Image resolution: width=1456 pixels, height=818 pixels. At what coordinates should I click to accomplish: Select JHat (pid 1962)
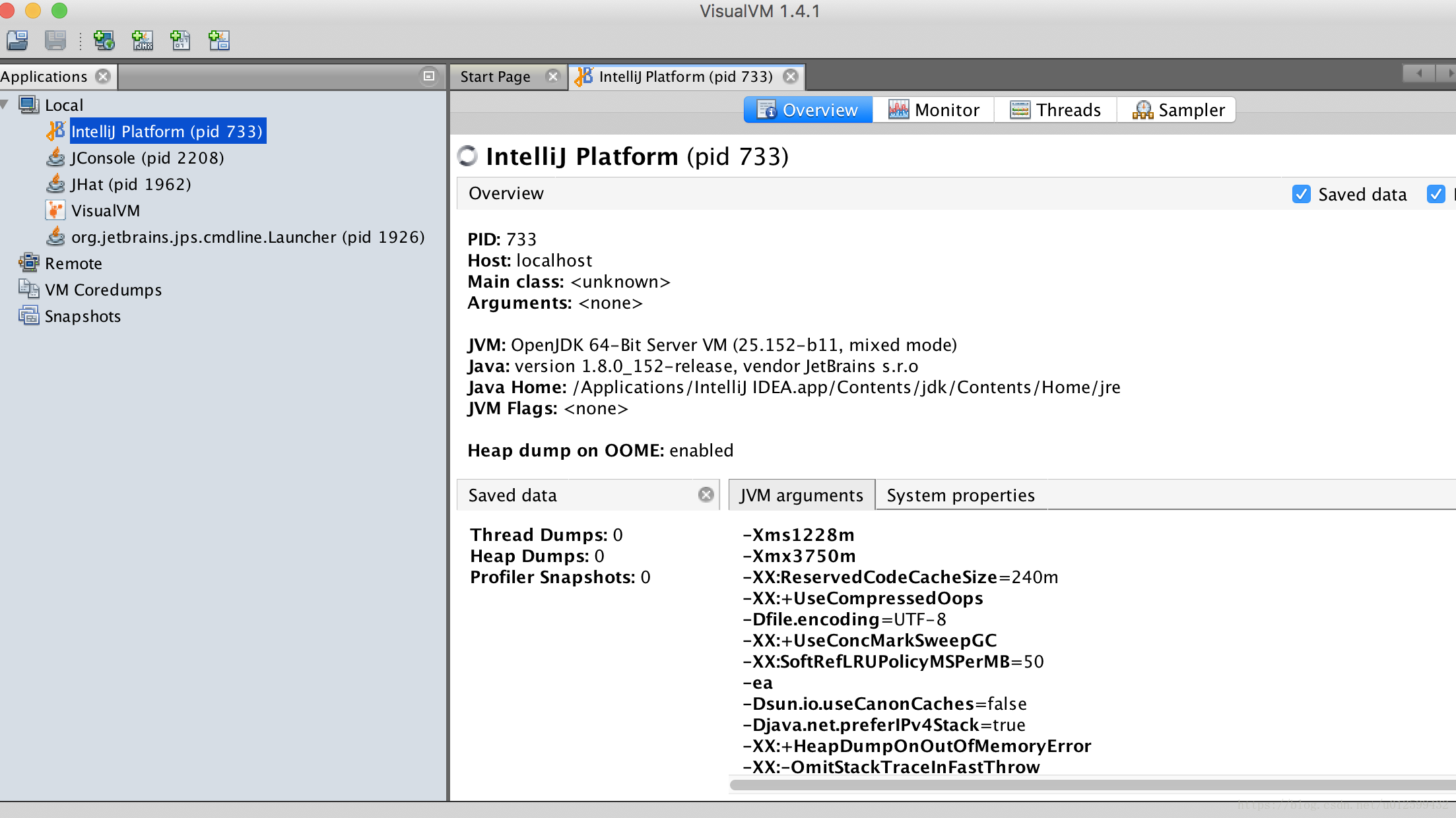[x=131, y=184]
